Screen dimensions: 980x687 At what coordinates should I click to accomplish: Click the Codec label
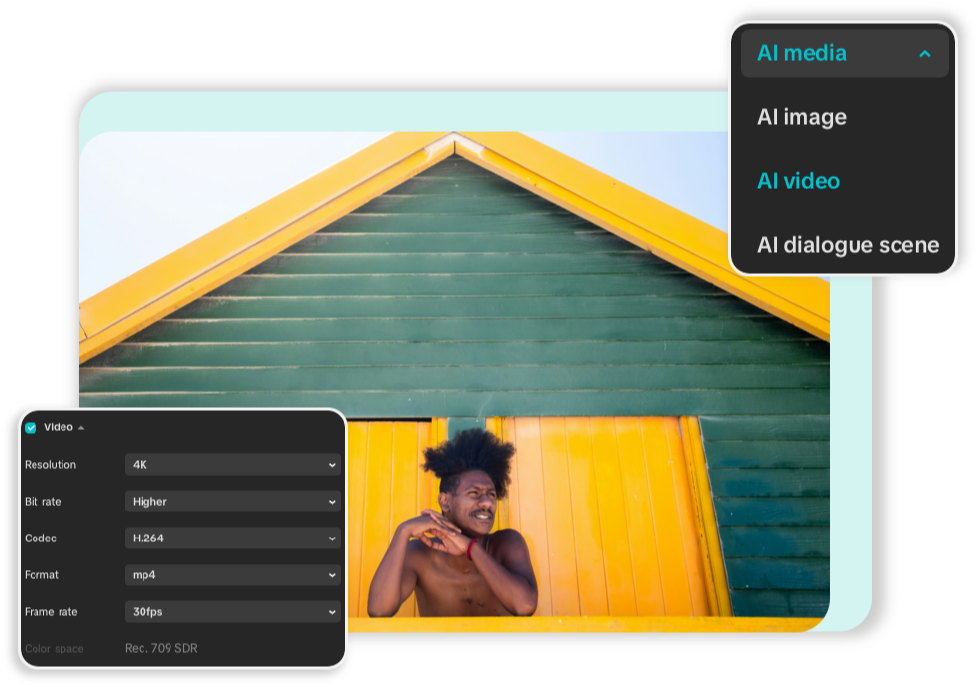click(x=41, y=538)
